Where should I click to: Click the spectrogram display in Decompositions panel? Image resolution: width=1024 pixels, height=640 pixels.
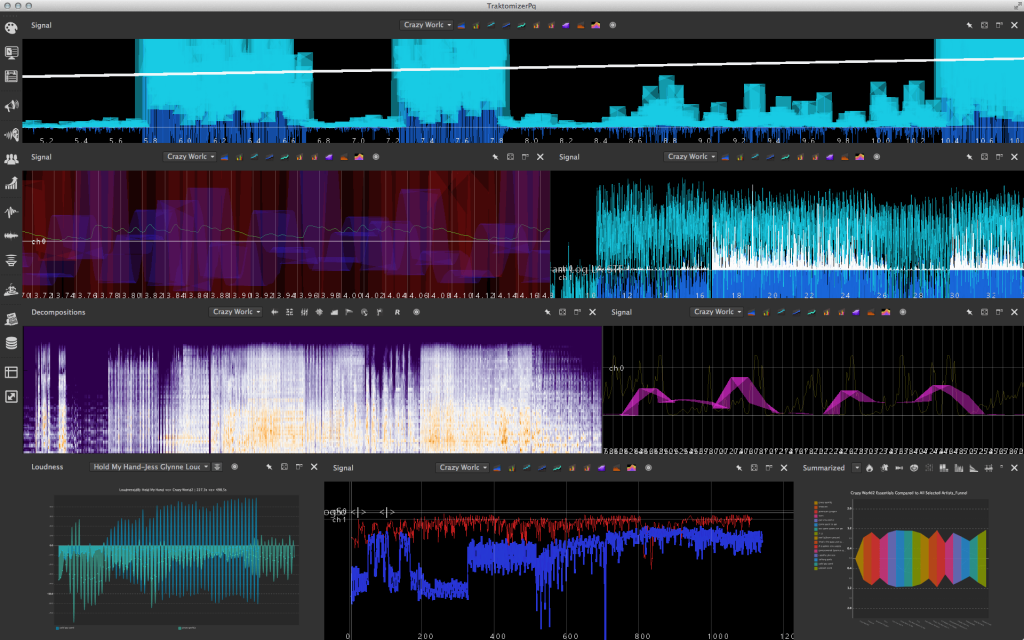tap(310, 390)
